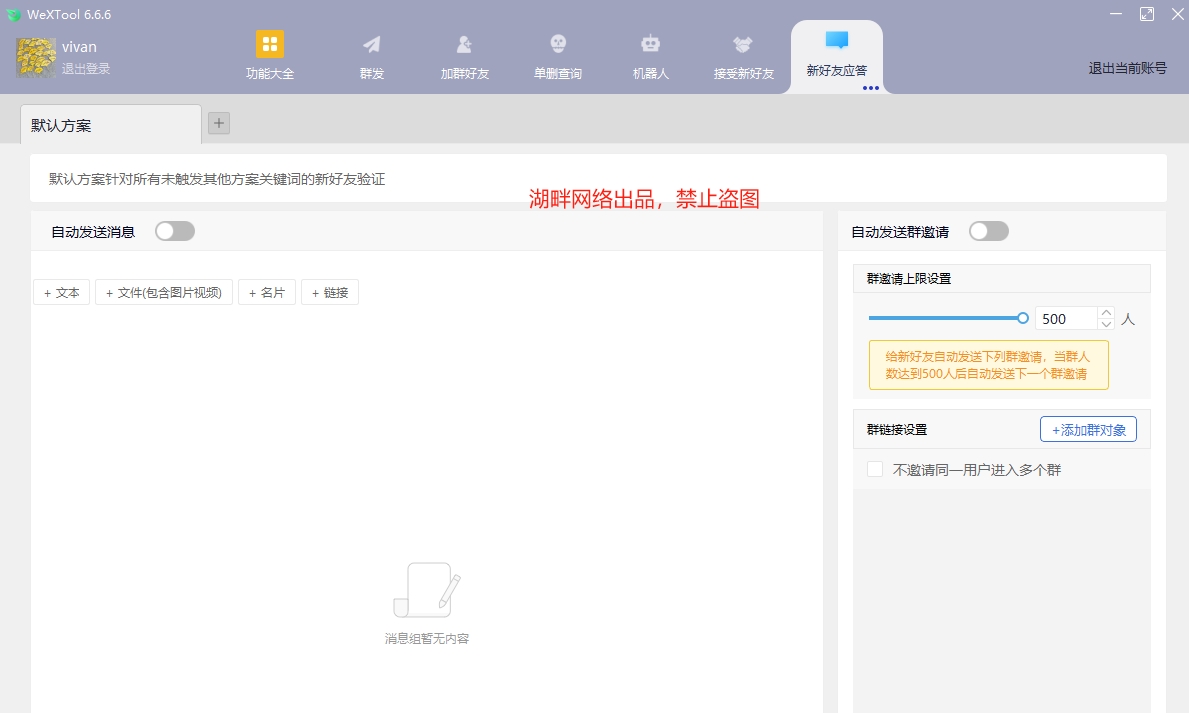Enable the 自动发送消息 switch
This screenshot has width=1189, height=713.
click(x=174, y=231)
